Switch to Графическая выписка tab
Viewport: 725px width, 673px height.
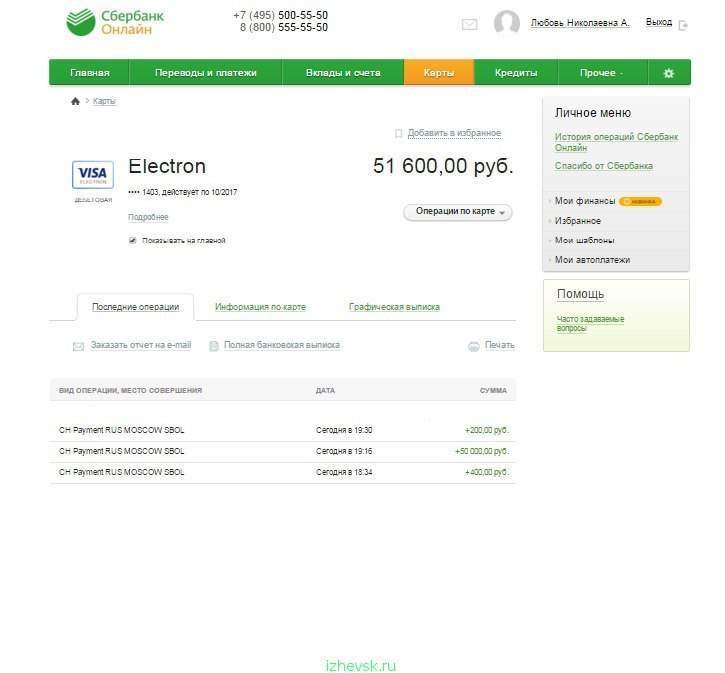(394, 307)
